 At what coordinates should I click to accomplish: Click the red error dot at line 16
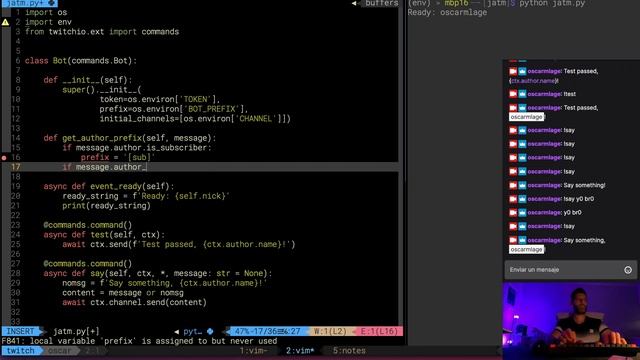coord(4,158)
